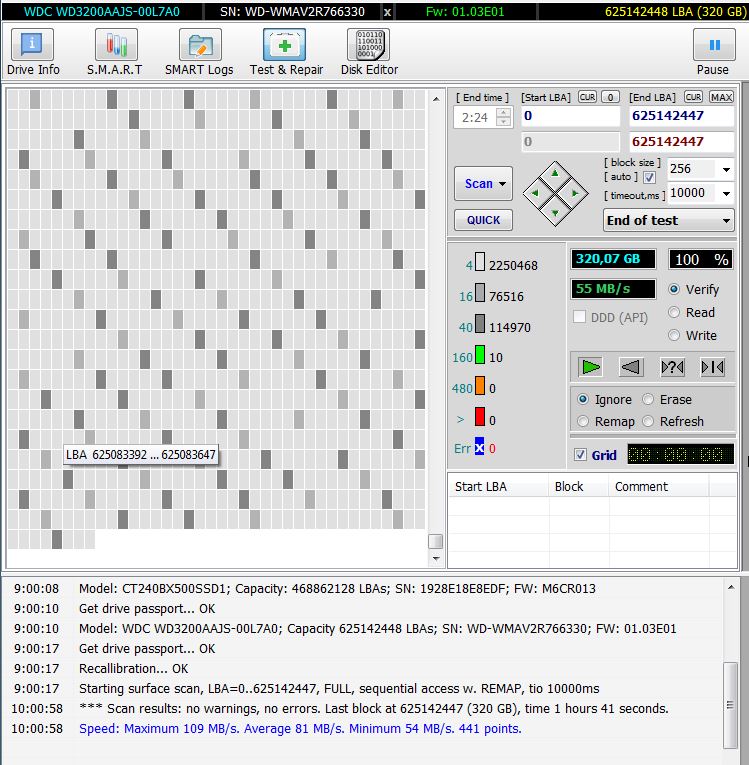
Task: Increase or decrease End time with the spinner
Action: [x=503, y=117]
